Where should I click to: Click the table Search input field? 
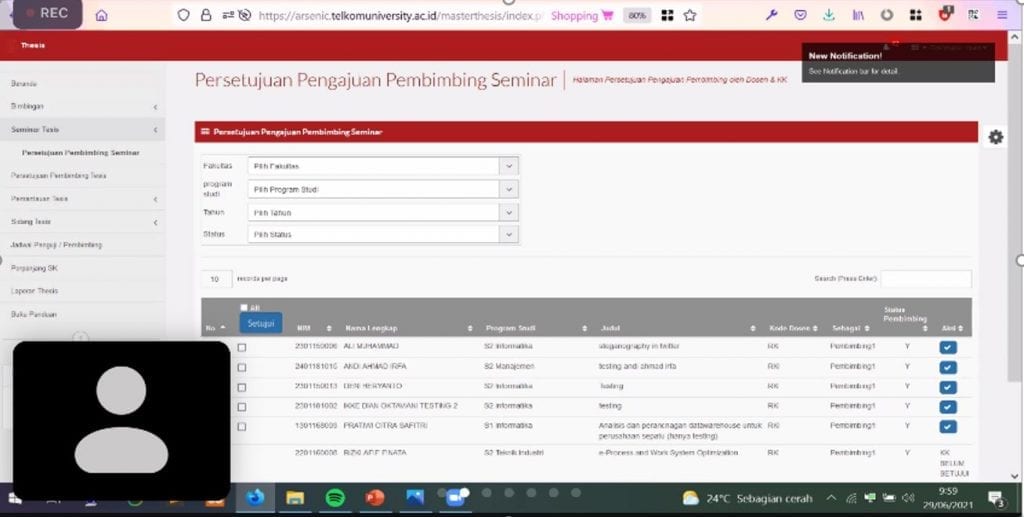point(925,279)
